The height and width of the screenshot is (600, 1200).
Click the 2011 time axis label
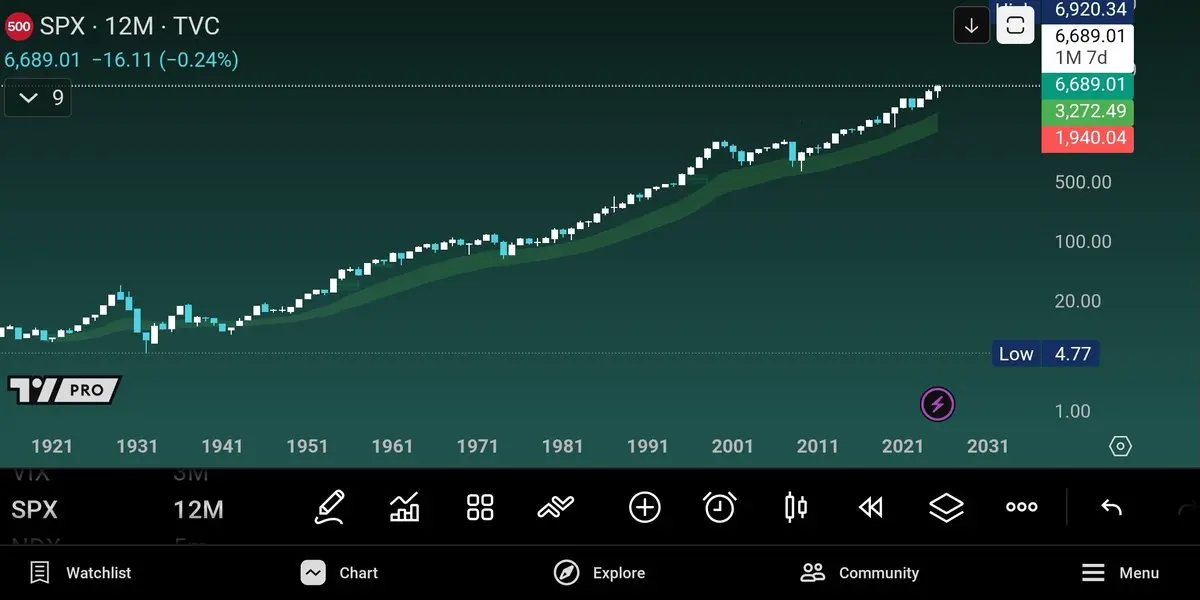(x=818, y=447)
